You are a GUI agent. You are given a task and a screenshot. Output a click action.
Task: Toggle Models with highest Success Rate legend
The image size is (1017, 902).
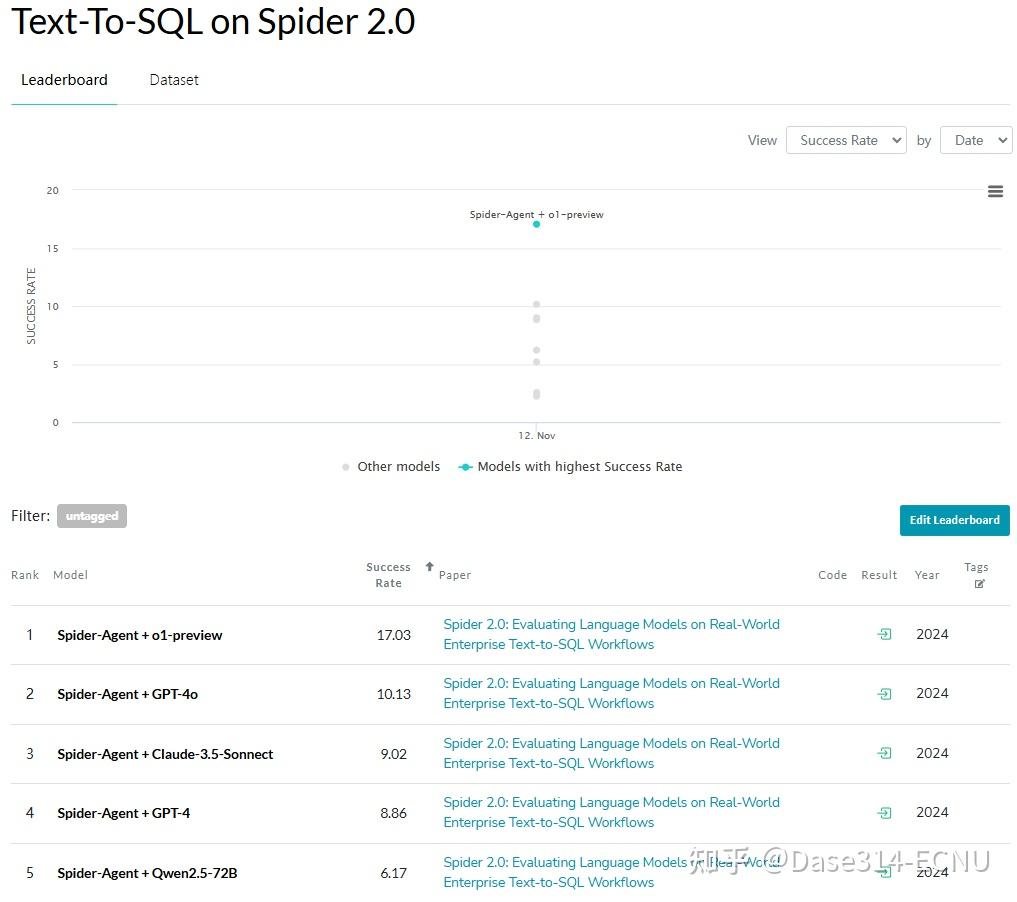[x=570, y=466]
